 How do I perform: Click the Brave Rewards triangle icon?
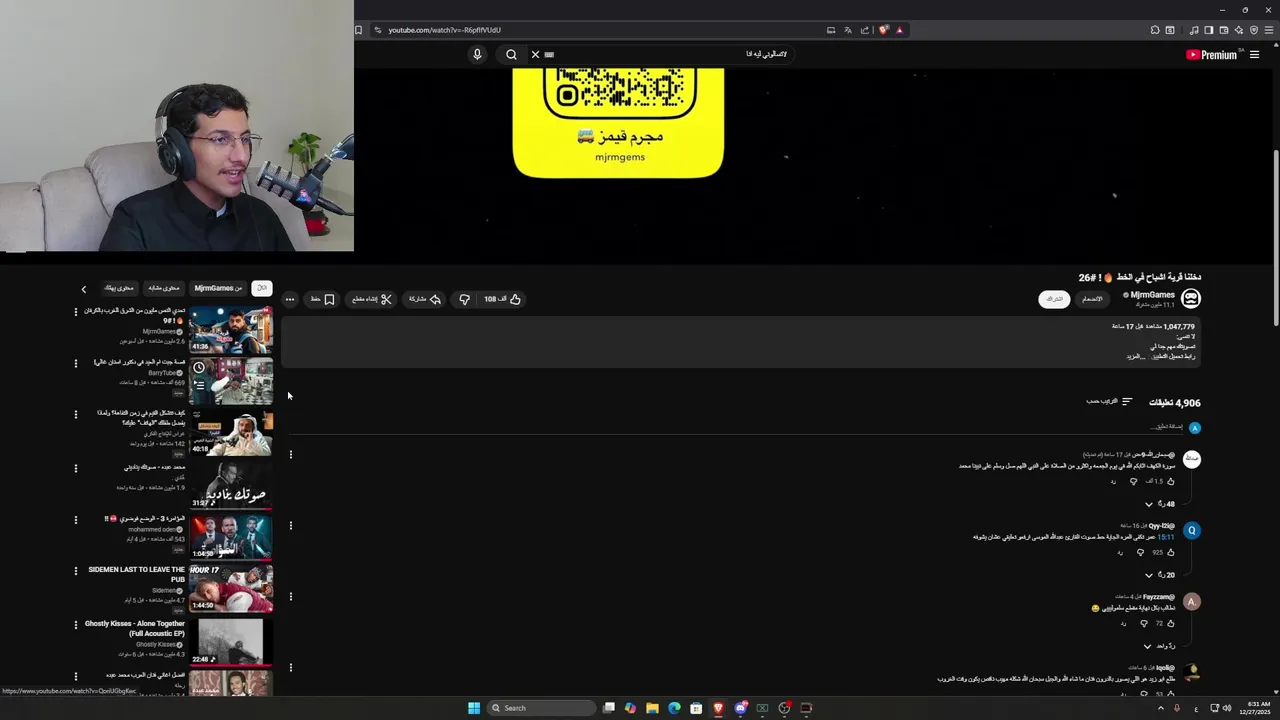coord(899,30)
